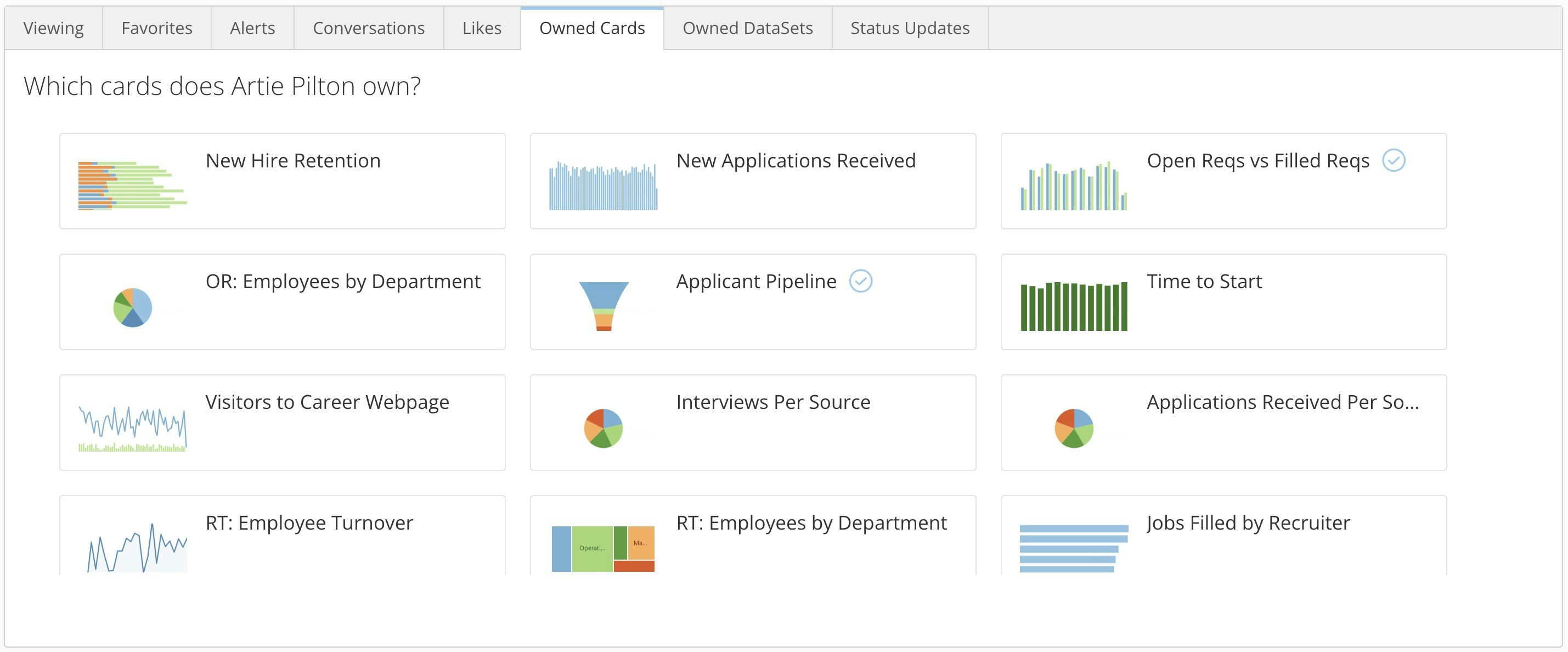Select the Likes tab
The height and width of the screenshot is (652, 1568).
pyautogui.click(x=482, y=29)
